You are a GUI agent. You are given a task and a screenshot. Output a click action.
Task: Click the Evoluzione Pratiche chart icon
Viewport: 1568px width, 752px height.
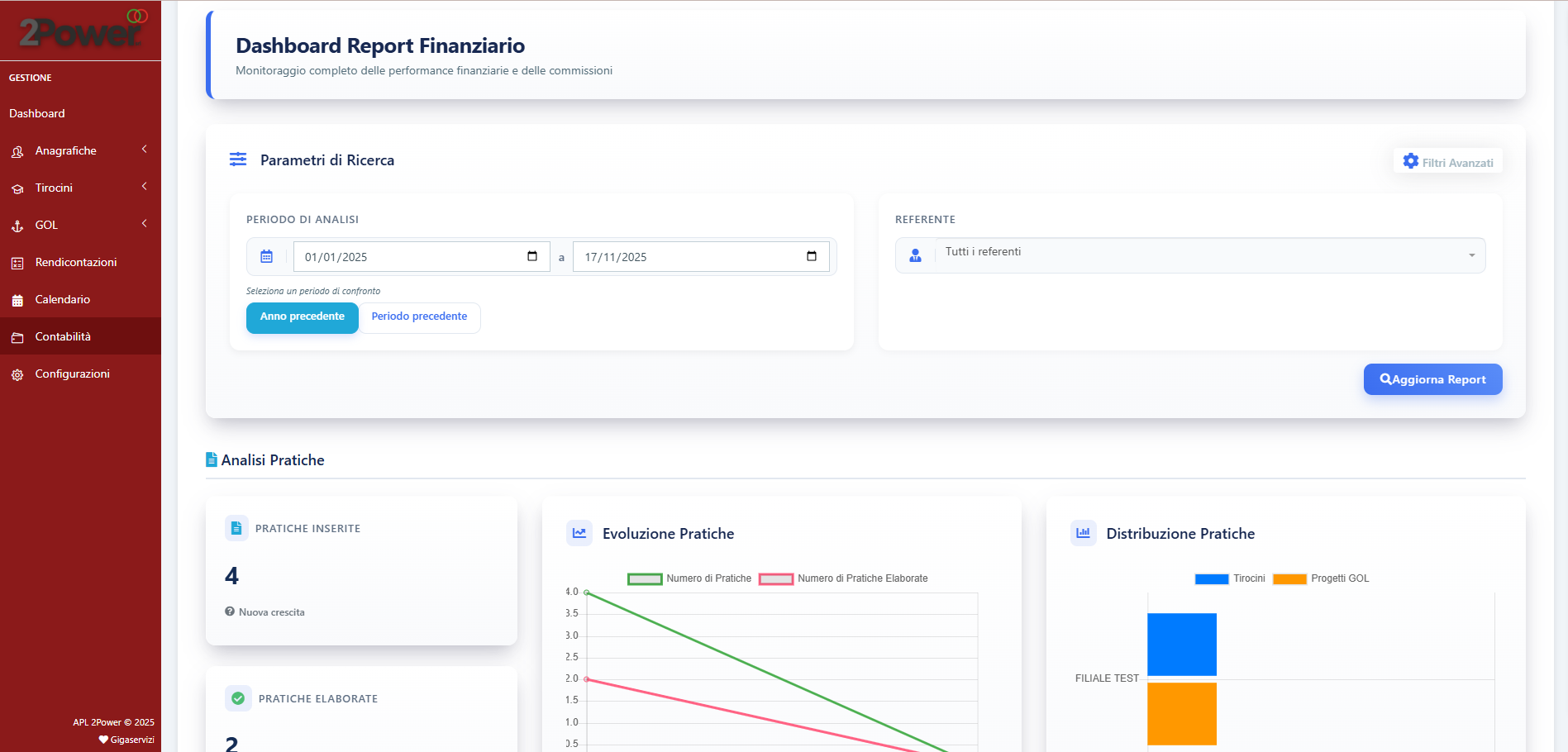tap(579, 534)
